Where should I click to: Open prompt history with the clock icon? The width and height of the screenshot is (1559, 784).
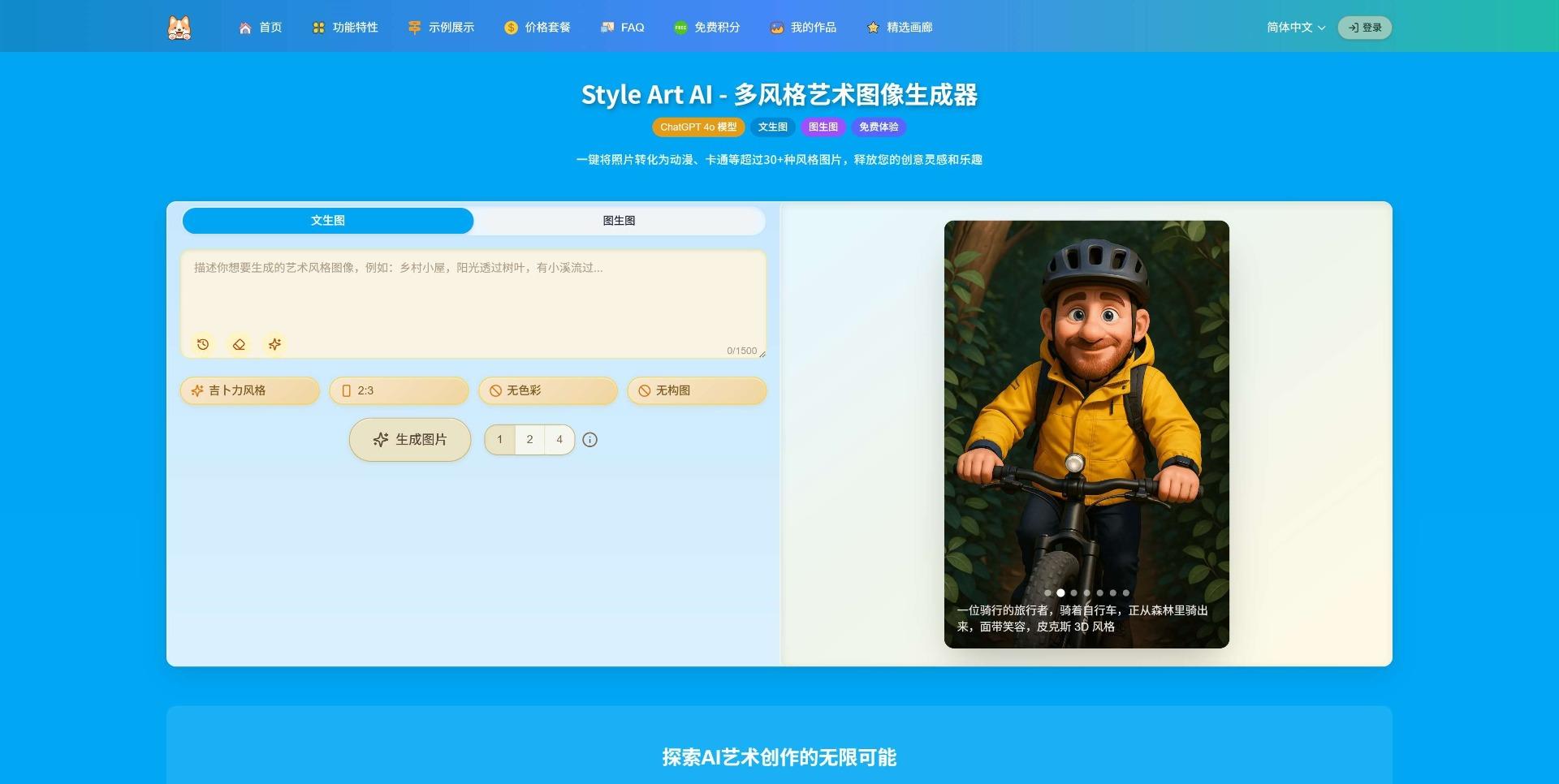pos(203,344)
